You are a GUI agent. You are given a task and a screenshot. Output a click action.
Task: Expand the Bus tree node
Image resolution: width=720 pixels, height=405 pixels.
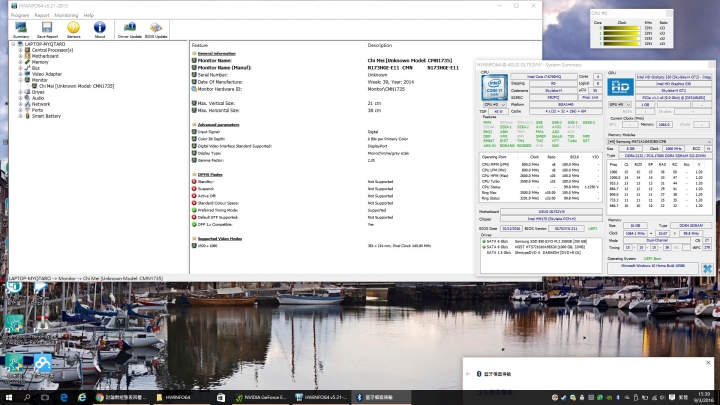(20, 68)
